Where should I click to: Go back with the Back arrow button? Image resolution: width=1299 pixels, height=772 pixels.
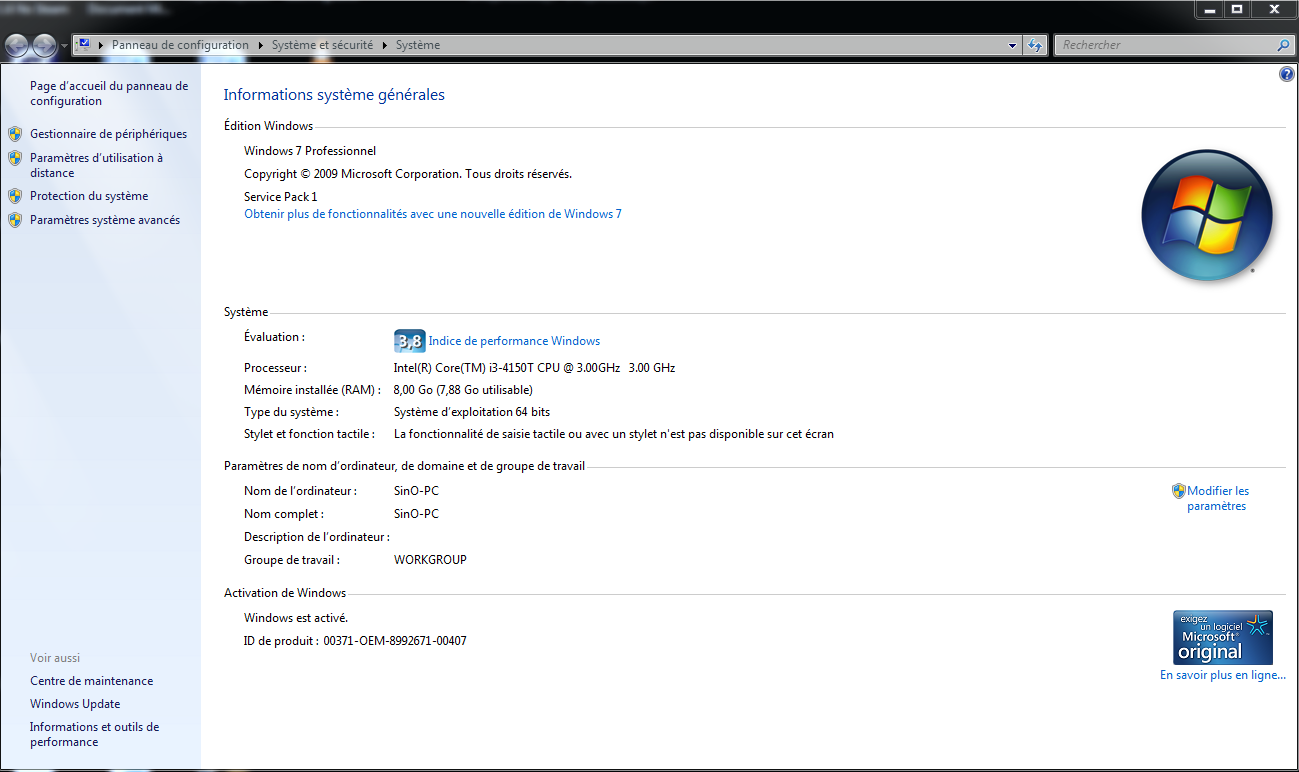[17, 45]
